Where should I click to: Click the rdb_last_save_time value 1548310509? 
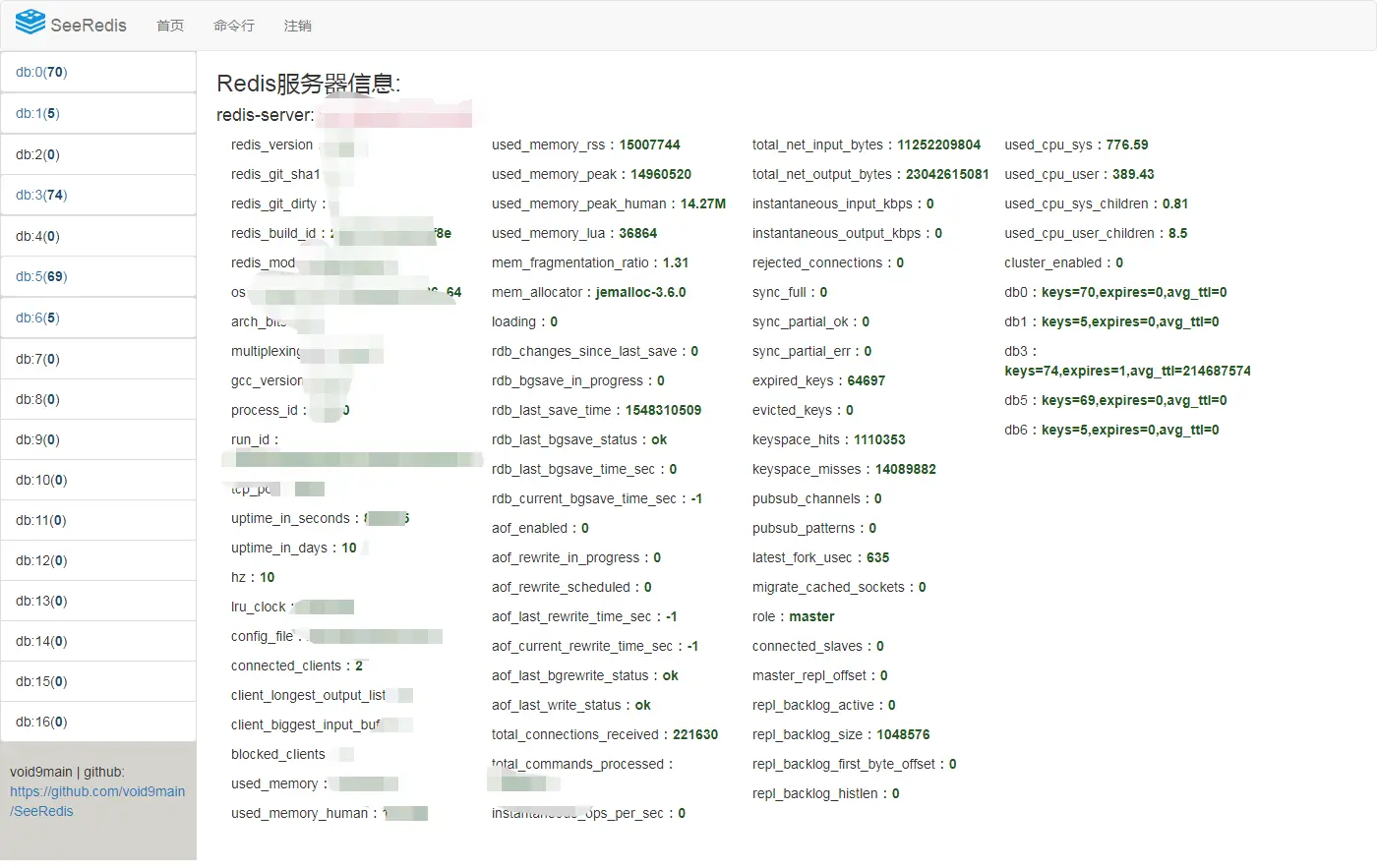664,410
